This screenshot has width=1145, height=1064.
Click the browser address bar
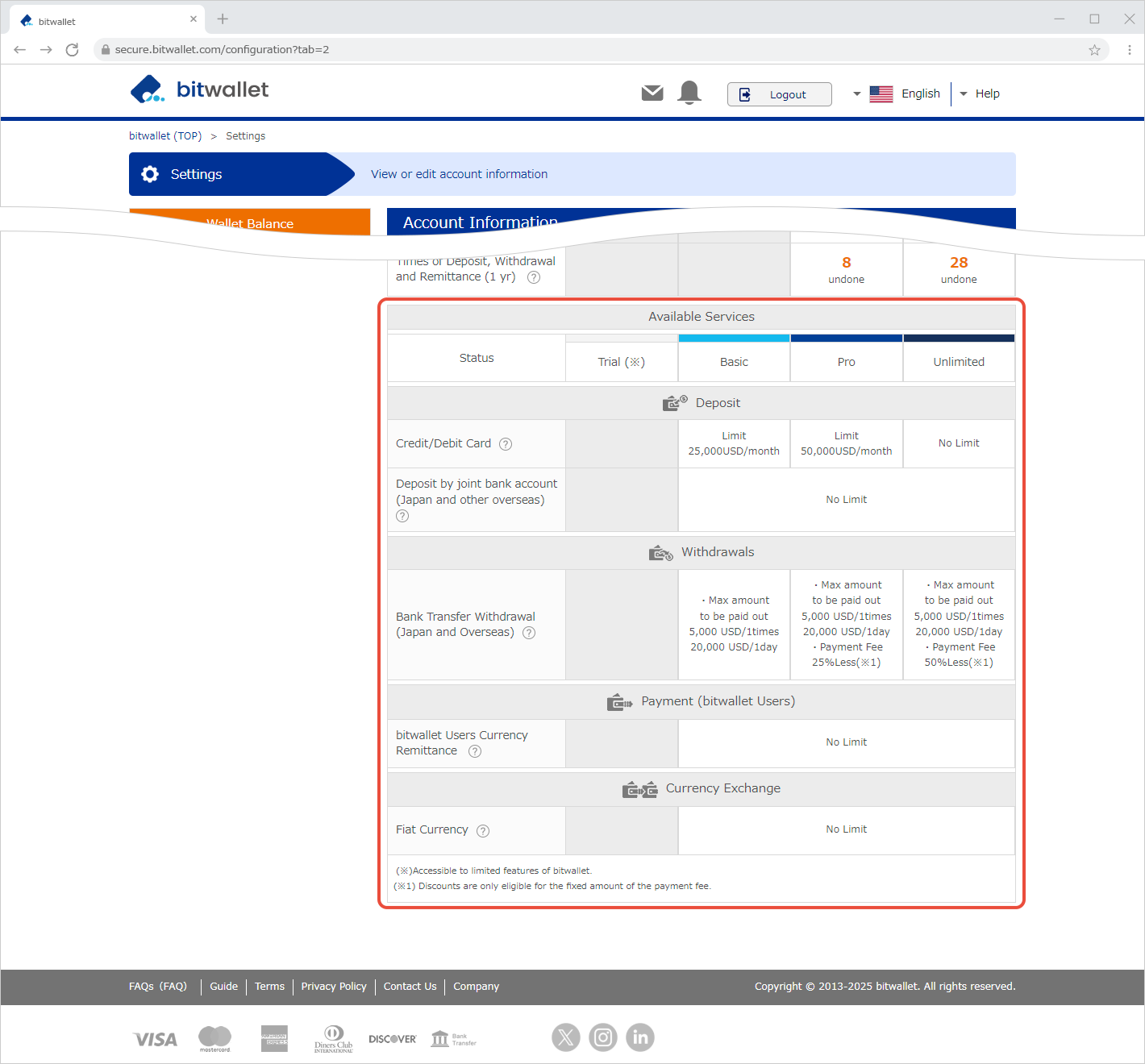564,49
